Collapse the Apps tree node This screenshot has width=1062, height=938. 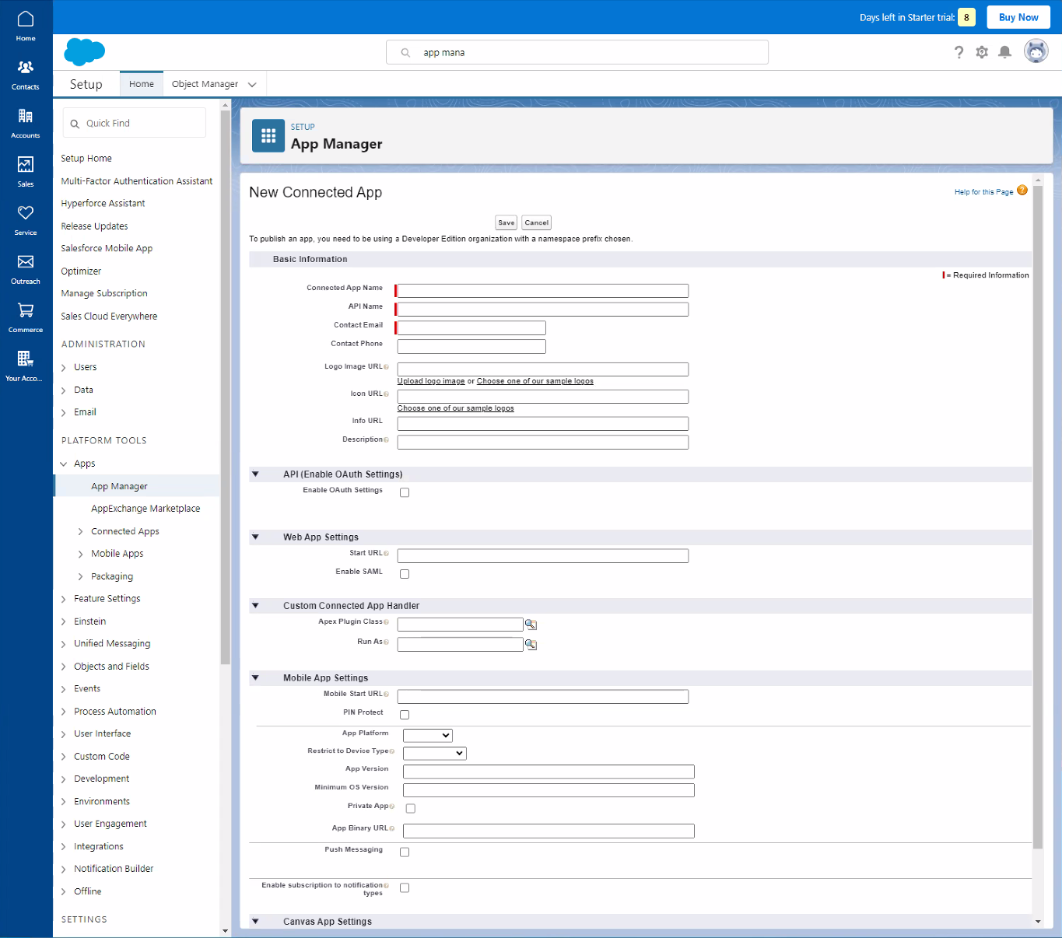point(64,464)
